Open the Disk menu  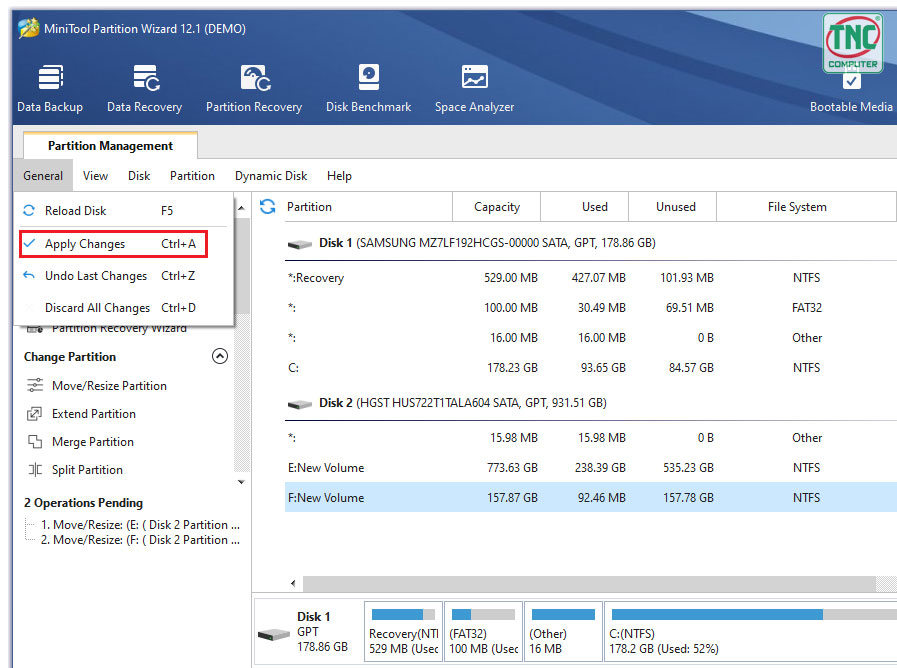pos(139,176)
